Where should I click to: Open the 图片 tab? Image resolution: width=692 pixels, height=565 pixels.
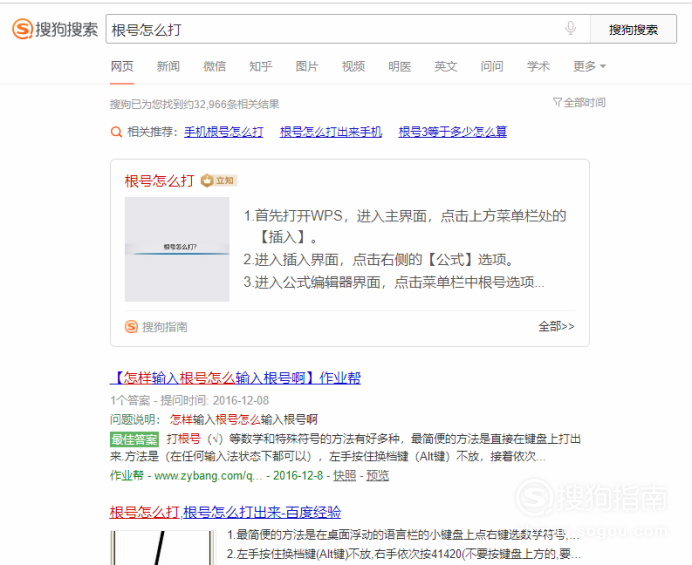307,66
